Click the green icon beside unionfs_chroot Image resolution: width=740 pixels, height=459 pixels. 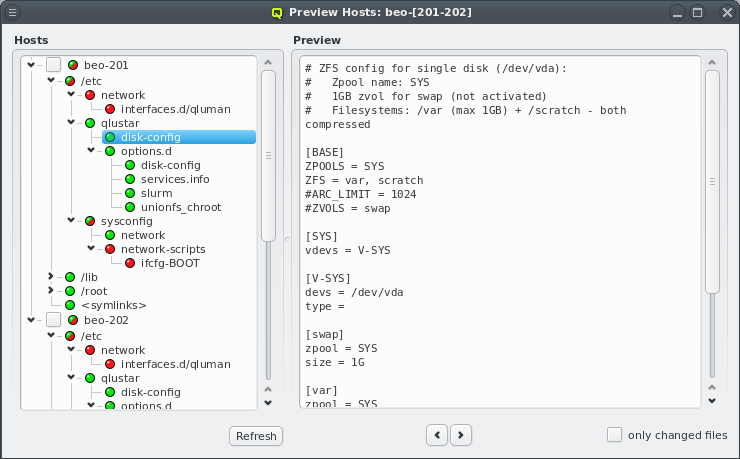tap(130, 207)
